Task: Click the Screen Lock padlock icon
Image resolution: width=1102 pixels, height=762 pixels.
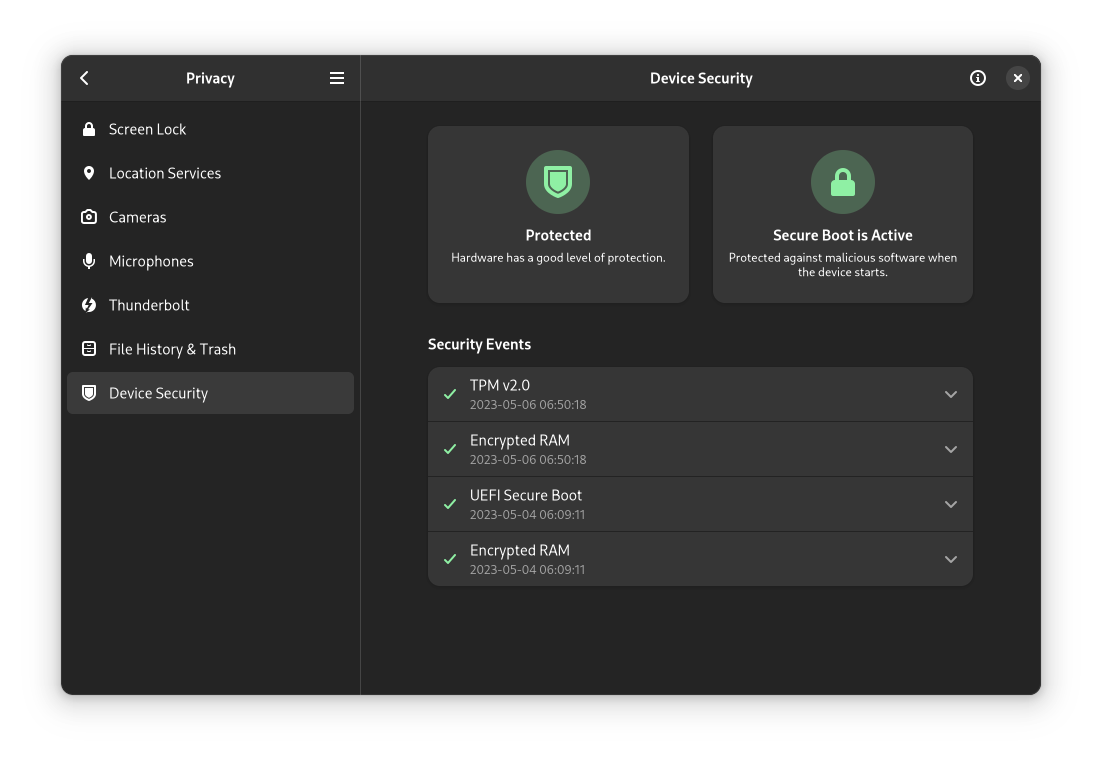Action: (x=88, y=129)
